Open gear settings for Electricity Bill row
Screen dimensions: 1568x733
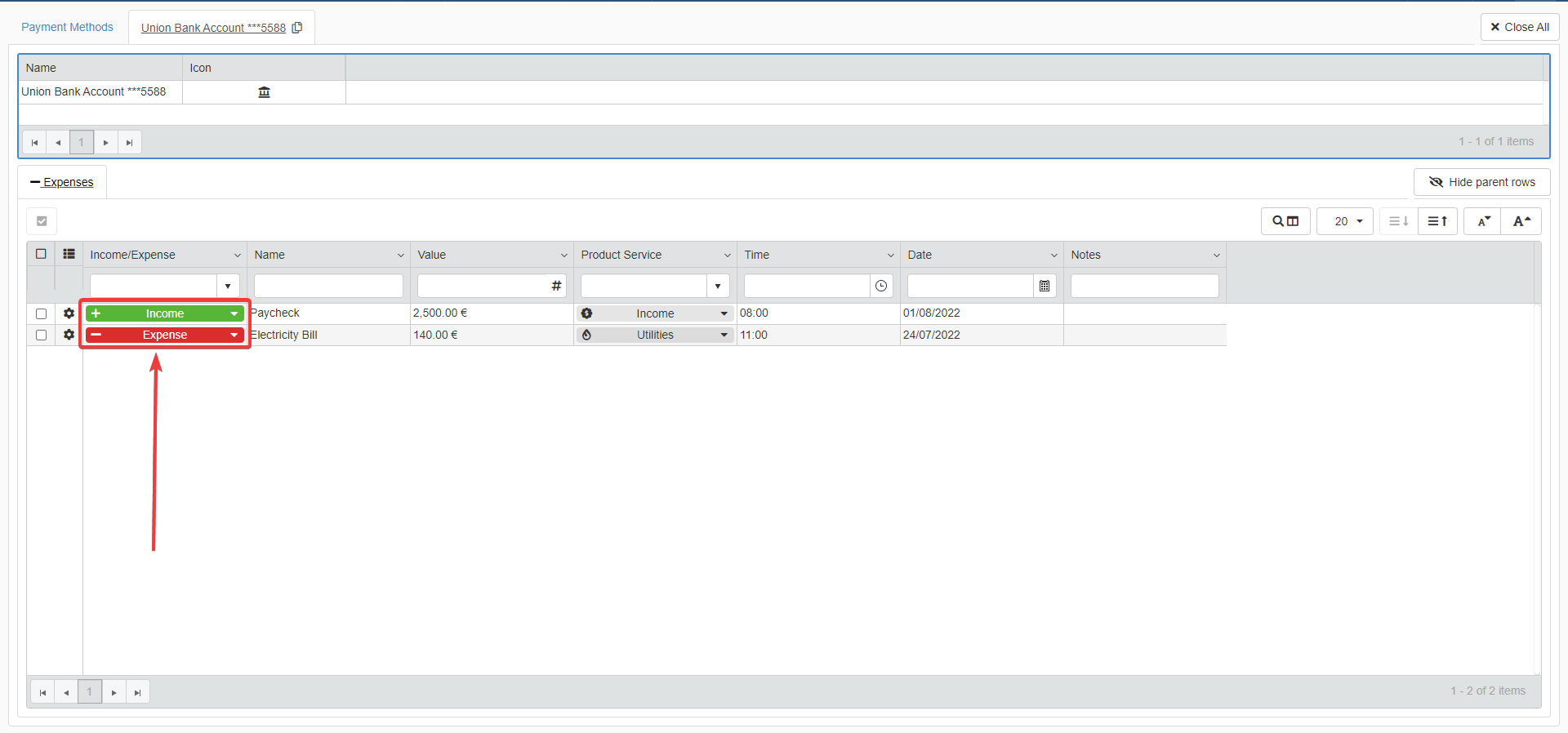click(69, 335)
